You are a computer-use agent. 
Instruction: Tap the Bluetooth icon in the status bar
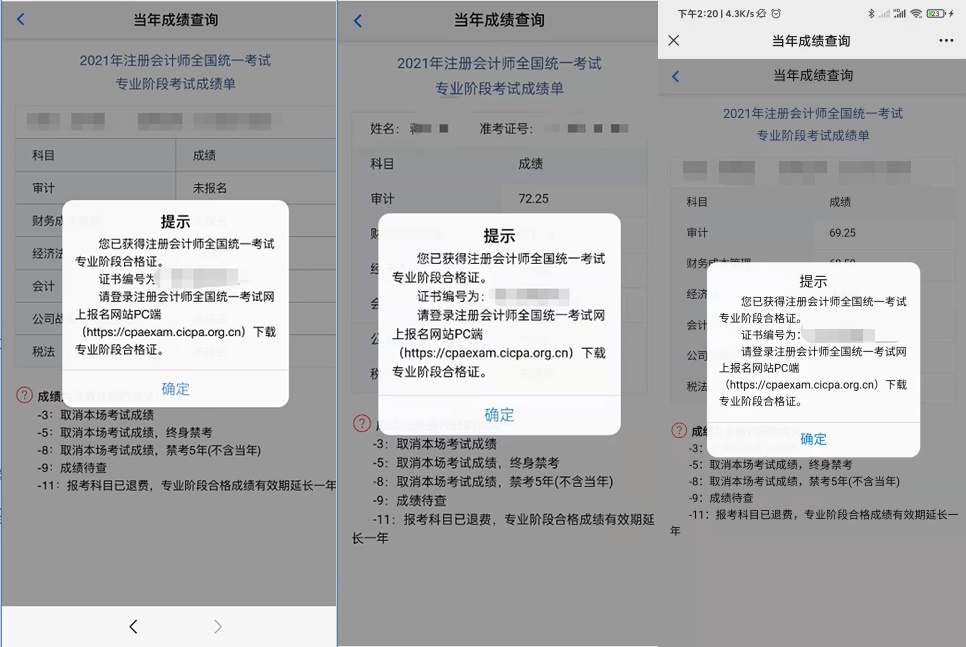click(x=872, y=13)
